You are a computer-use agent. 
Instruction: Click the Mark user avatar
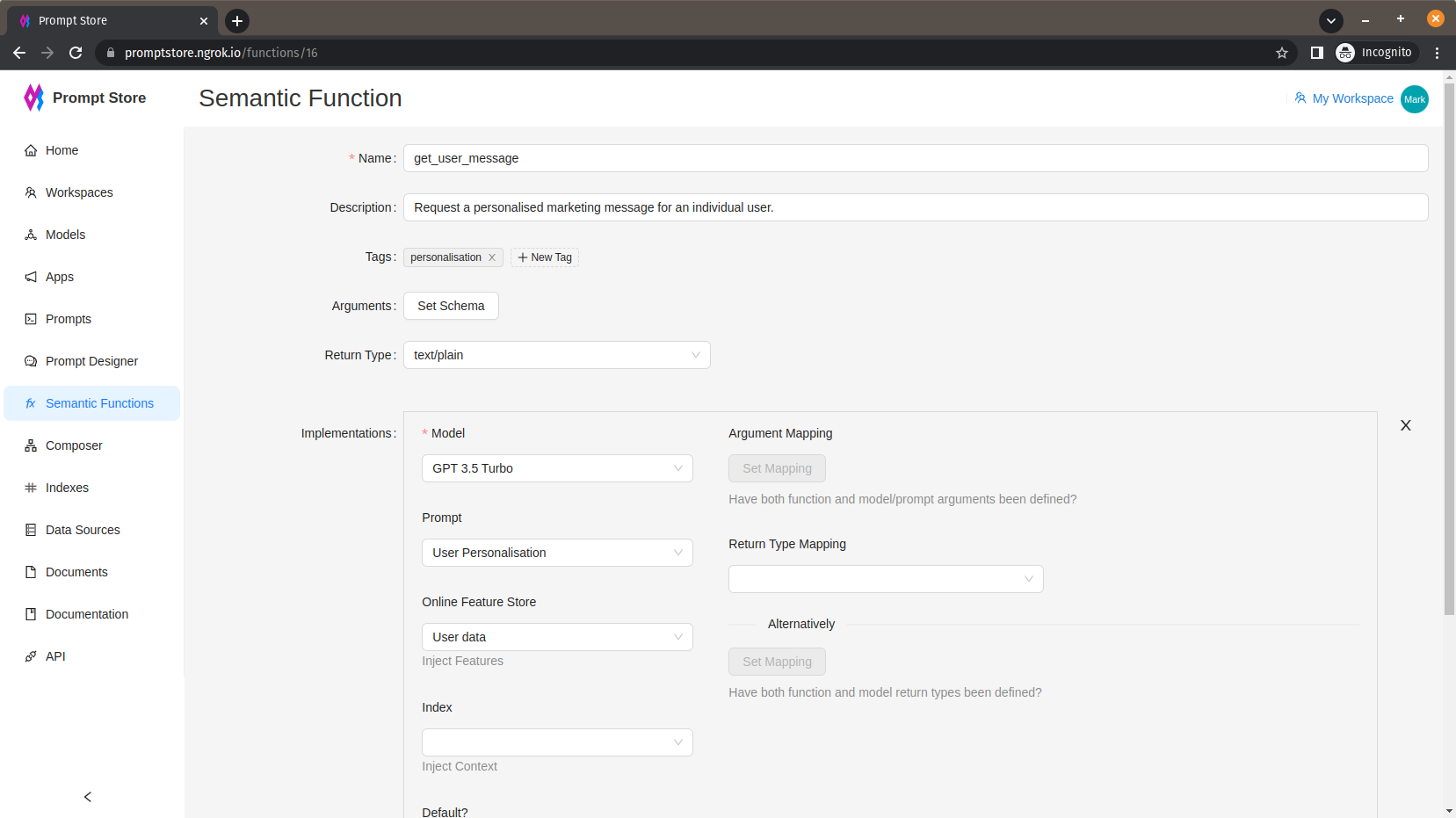(x=1415, y=99)
